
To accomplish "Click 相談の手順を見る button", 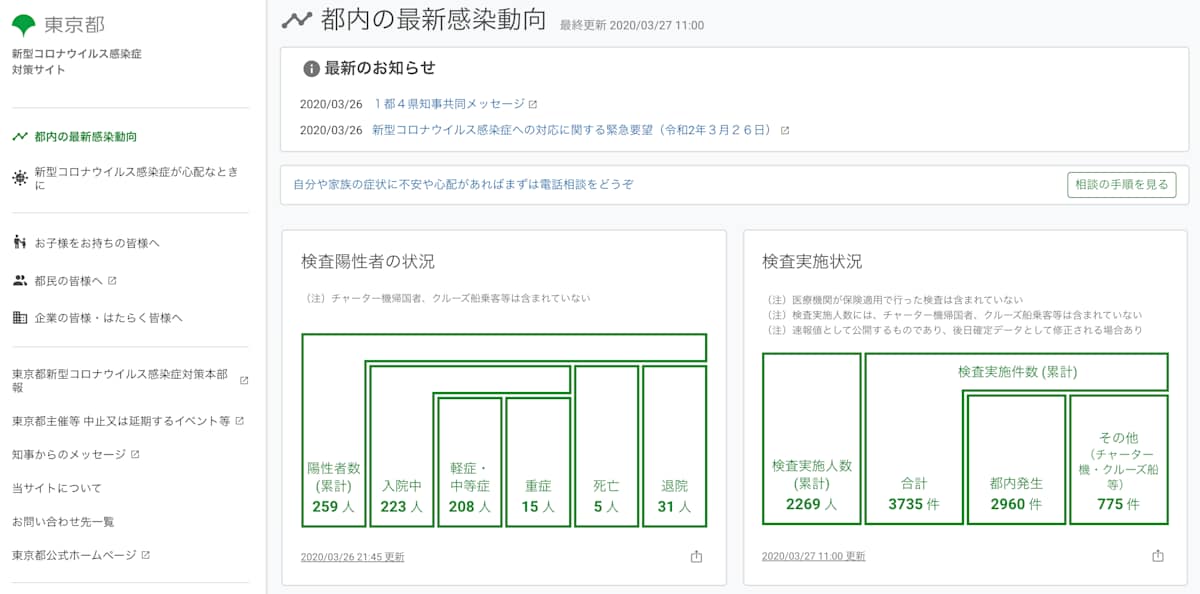I will (x=1122, y=185).
